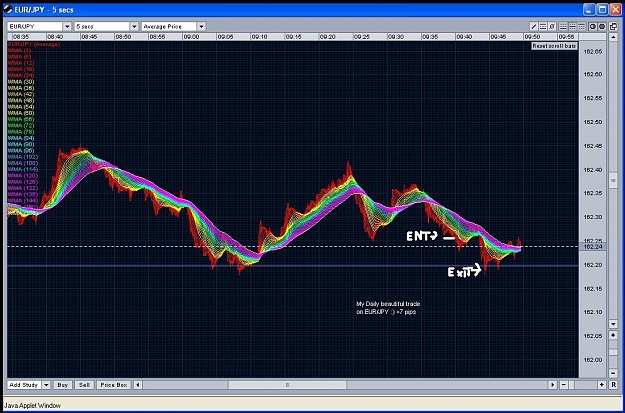This screenshot has height=413, width=625.
Task: Click the 09:30 time axis label
Action: point(396,37)
